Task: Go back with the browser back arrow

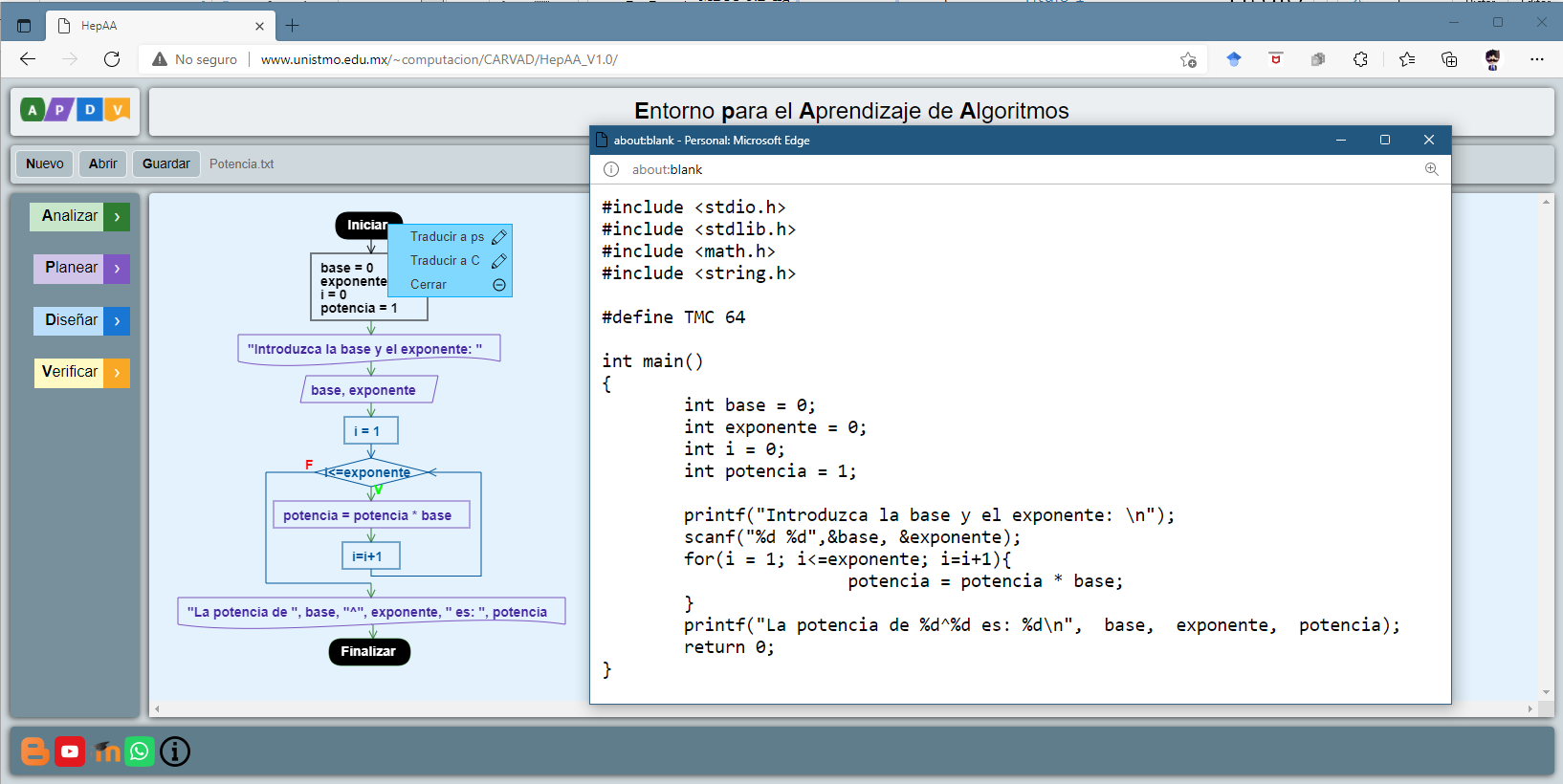Action: click(x=28, y=59)
